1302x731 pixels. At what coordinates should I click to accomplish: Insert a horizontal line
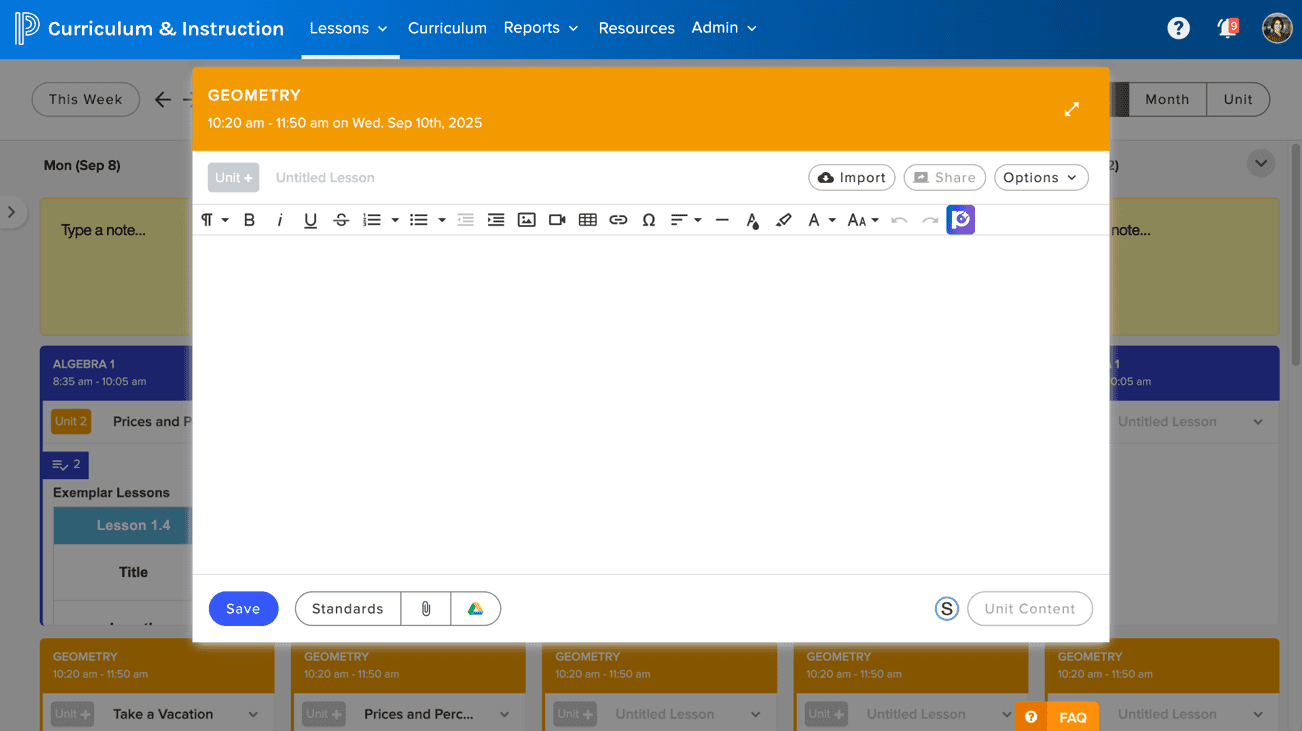tap(722, 220)
